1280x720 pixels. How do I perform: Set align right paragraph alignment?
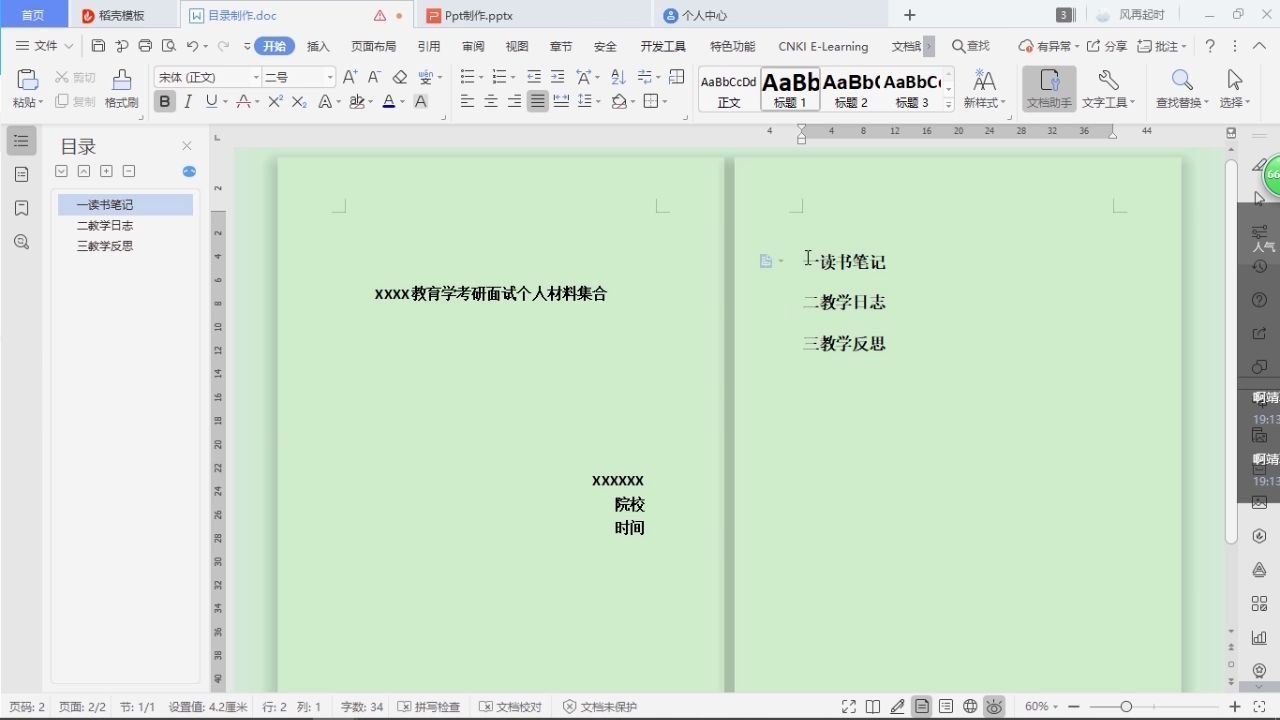514,101
